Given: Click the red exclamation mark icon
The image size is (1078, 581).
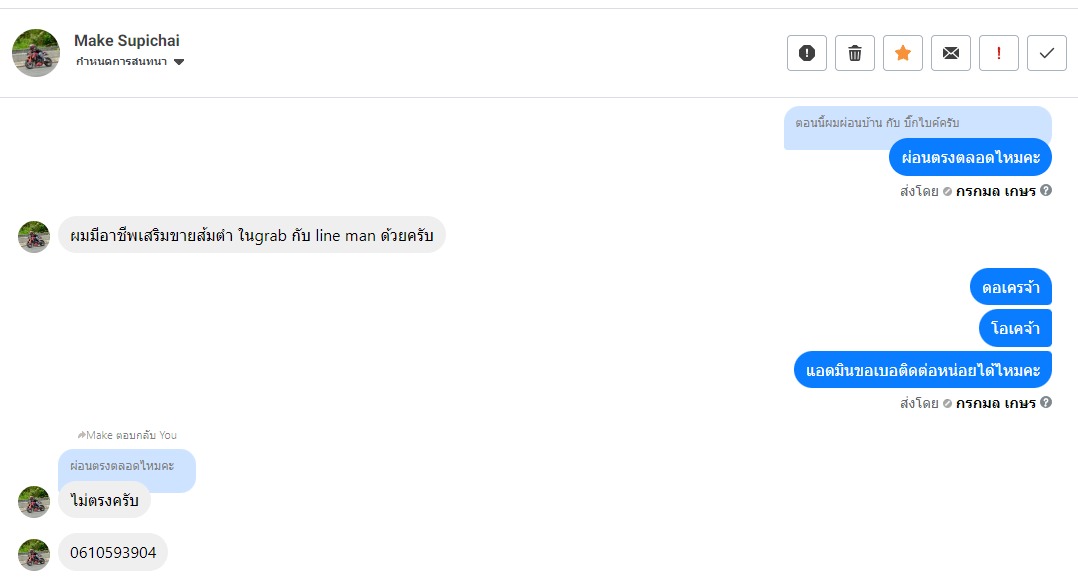Looking at the screenshot, I should (x=999, y=53).
